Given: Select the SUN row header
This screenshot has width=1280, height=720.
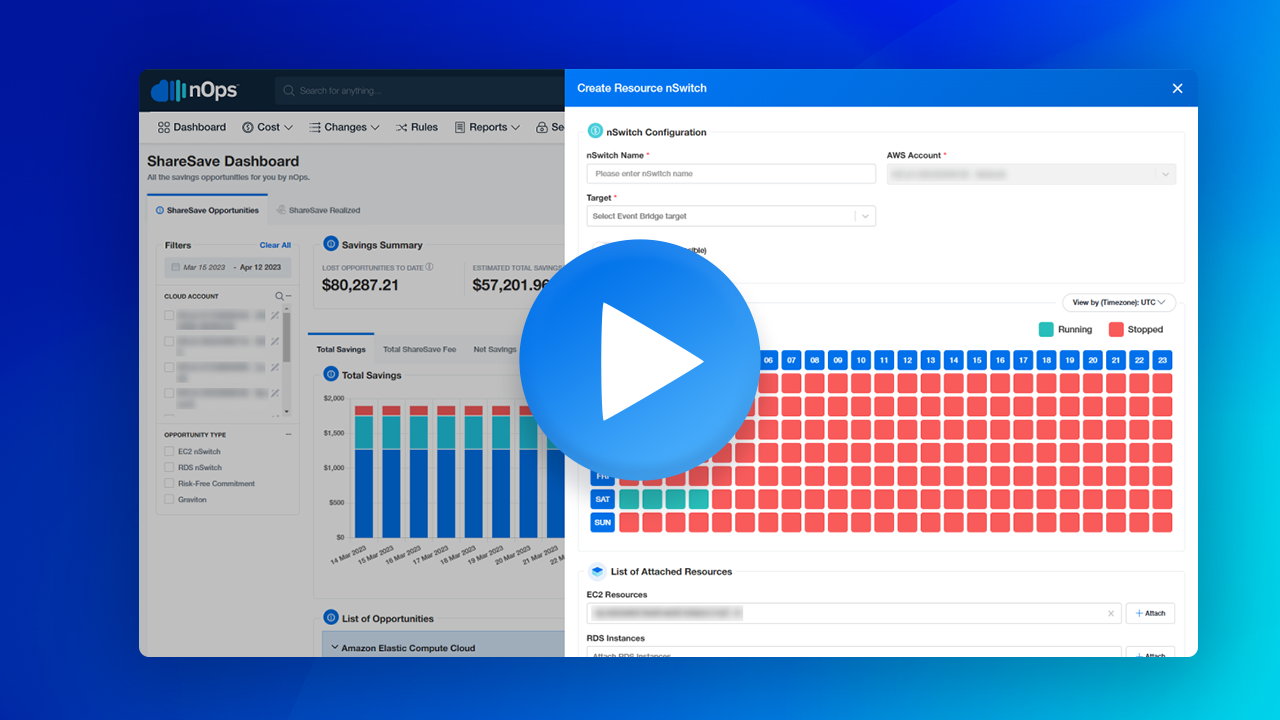Looking at the screenshot, I should [x=602, y=522].
